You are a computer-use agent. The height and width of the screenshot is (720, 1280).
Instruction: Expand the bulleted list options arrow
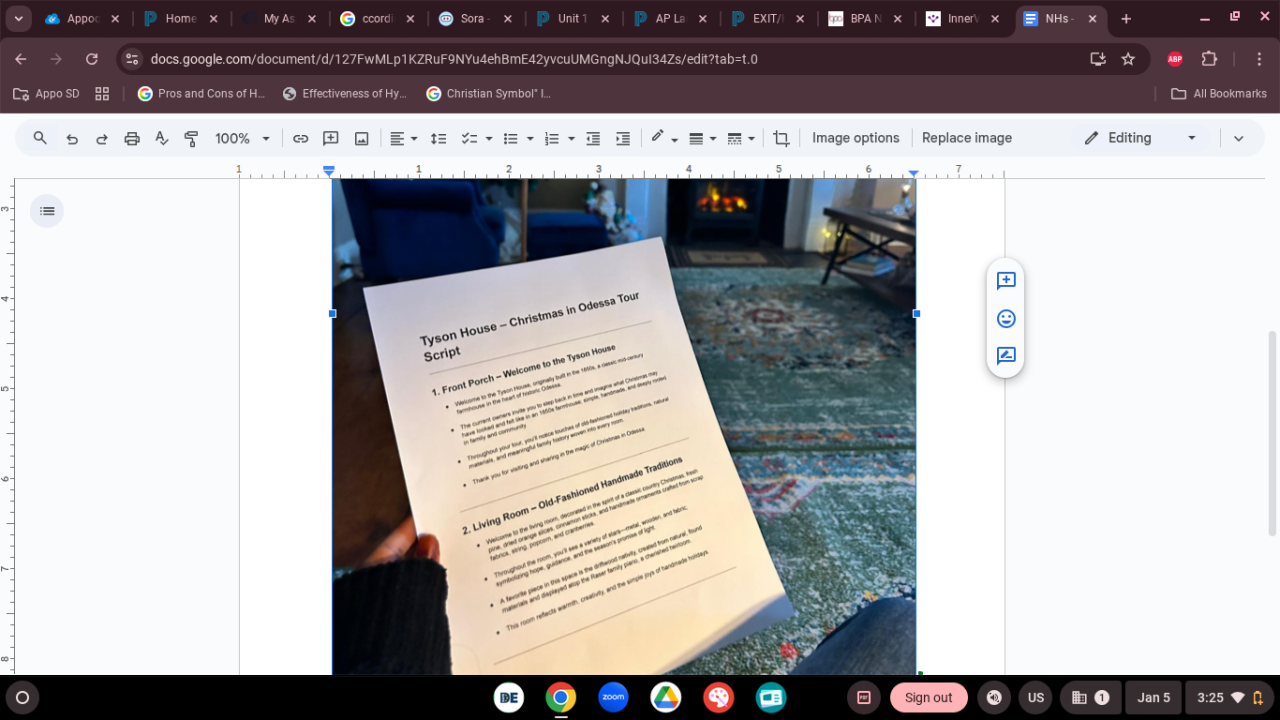click(530, 138)
